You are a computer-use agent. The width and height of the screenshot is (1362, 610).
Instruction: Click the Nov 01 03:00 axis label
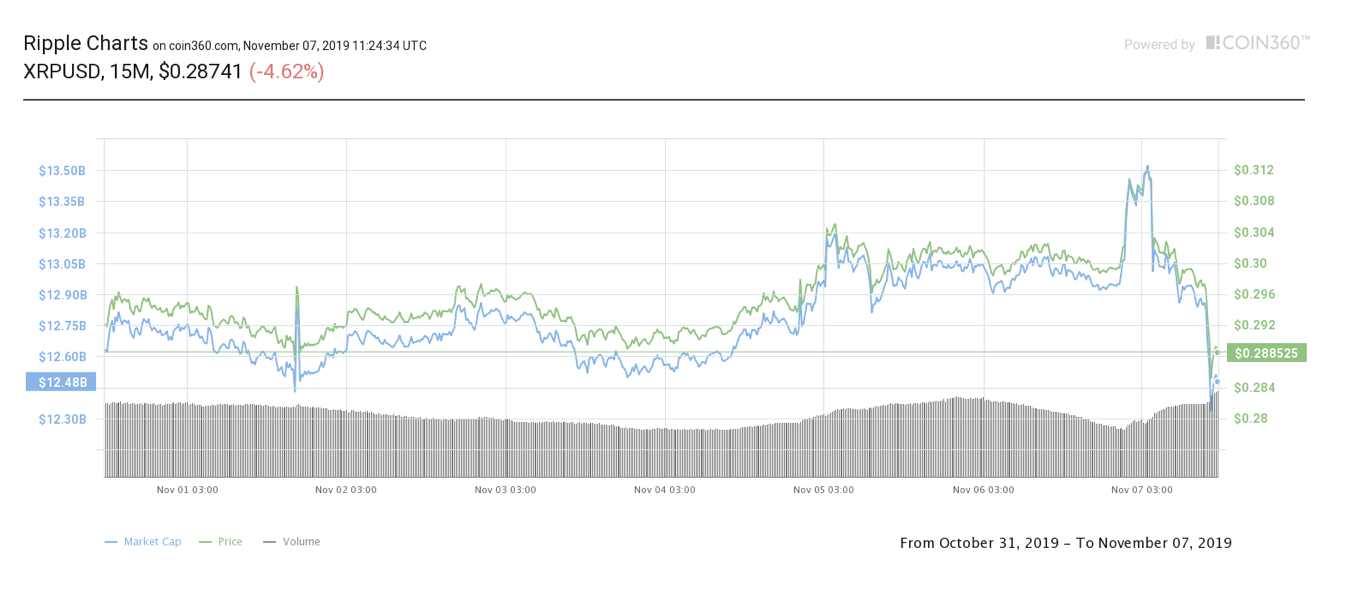187,490
